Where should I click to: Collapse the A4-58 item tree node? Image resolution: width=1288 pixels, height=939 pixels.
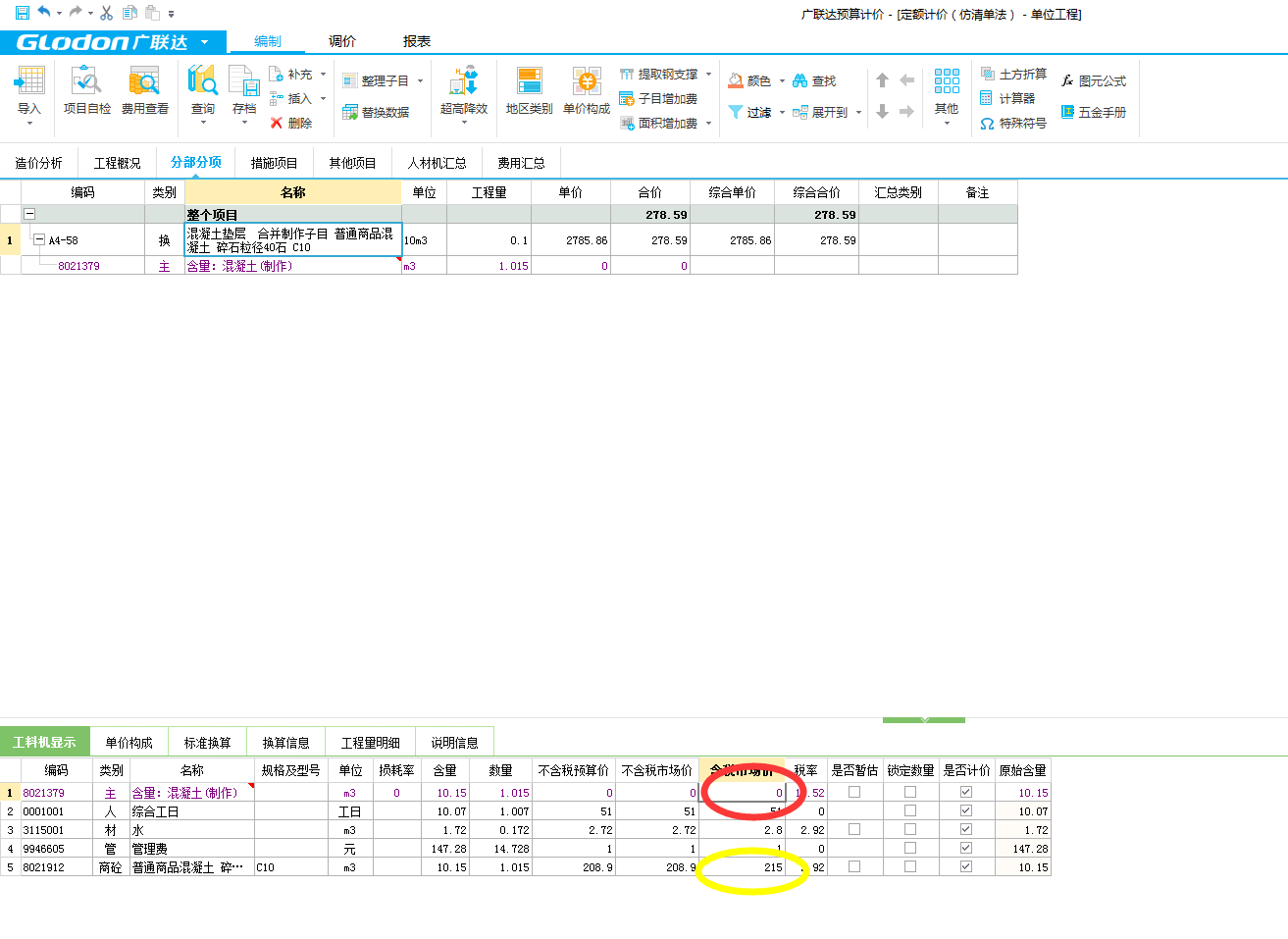pyautogui.click(x=38, y=239)
